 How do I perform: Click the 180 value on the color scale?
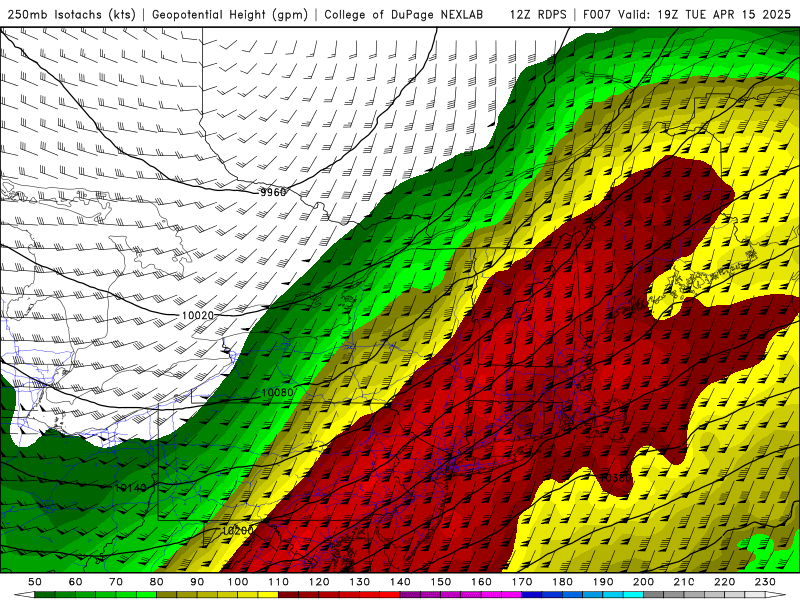[562, 582]
